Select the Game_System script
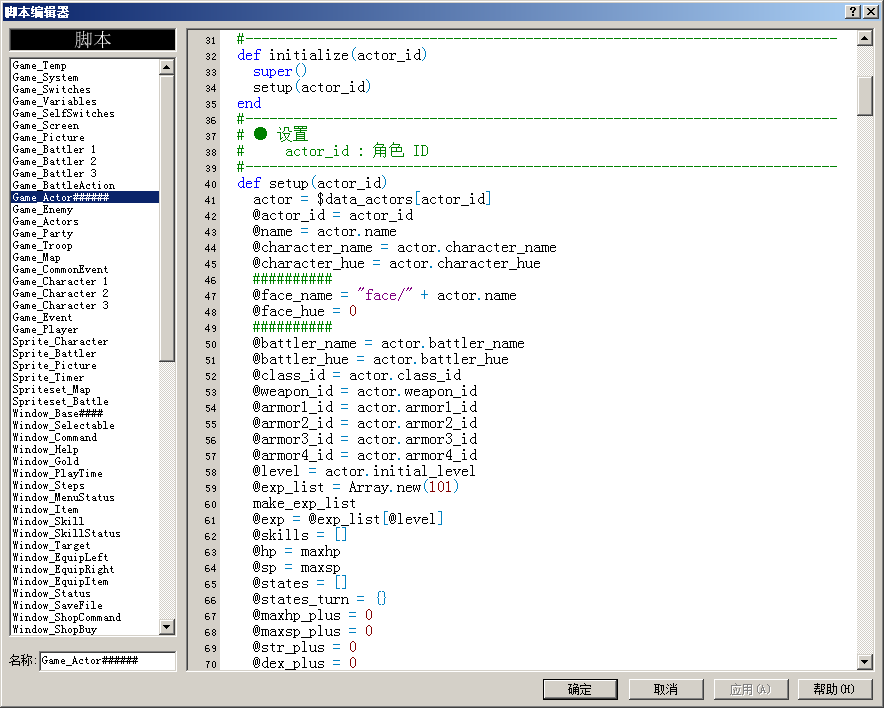This screenshot has height=708, width=884. click(85, 77)
